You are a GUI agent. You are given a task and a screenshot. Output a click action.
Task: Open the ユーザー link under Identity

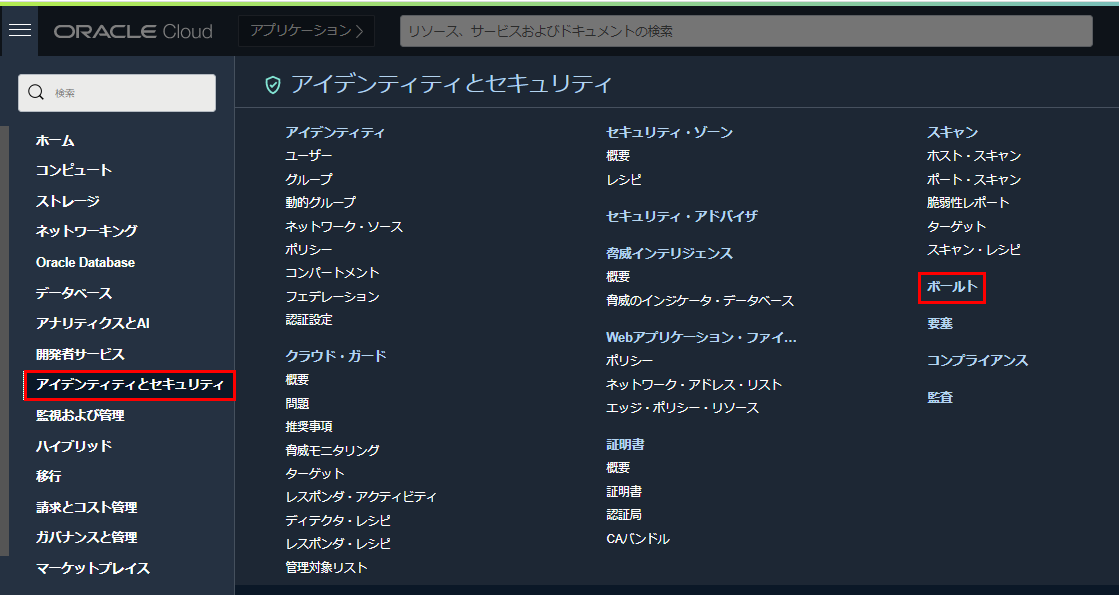point(308,156)
